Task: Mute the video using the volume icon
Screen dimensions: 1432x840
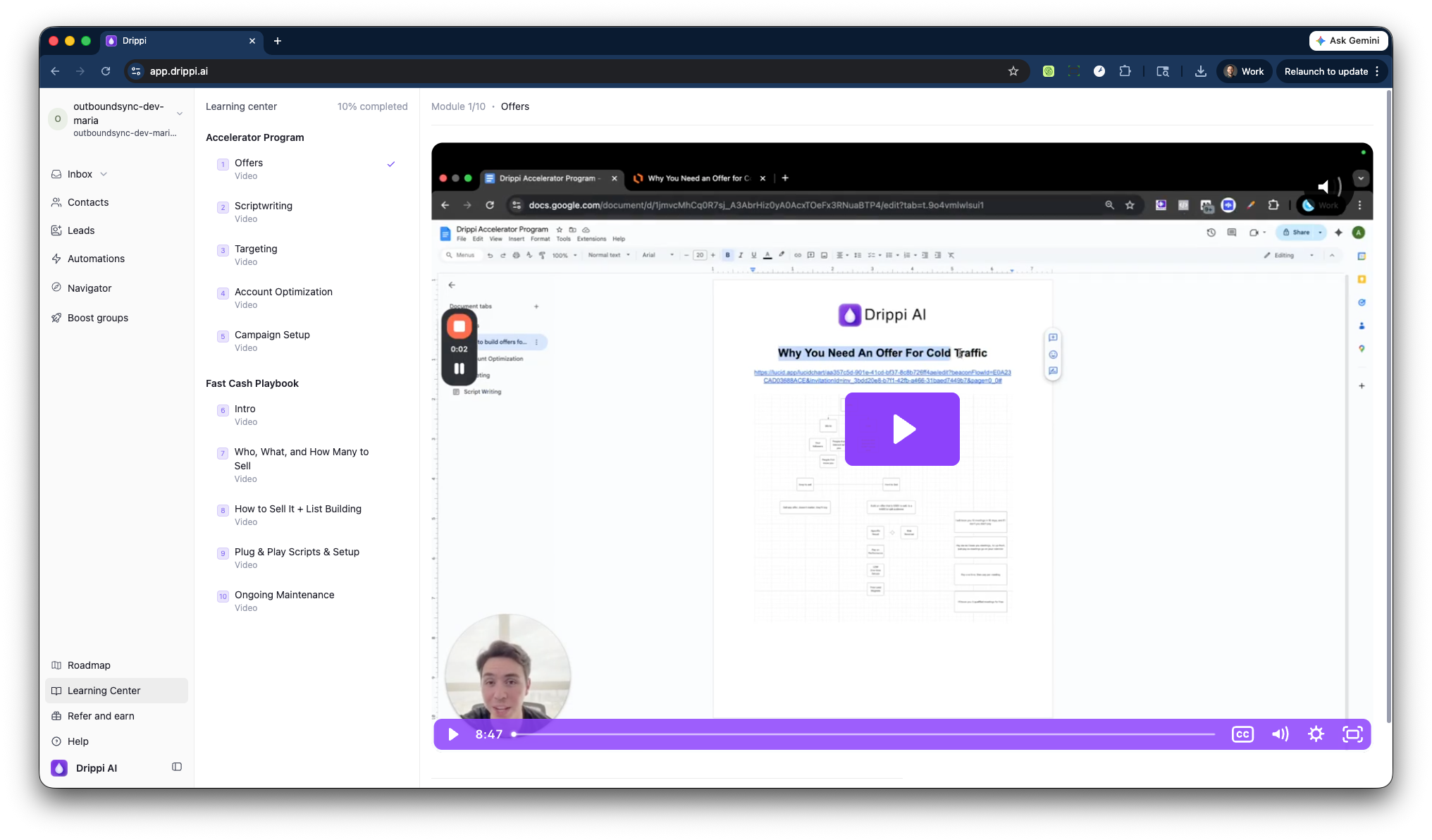Action: [x=1280, y=734]
